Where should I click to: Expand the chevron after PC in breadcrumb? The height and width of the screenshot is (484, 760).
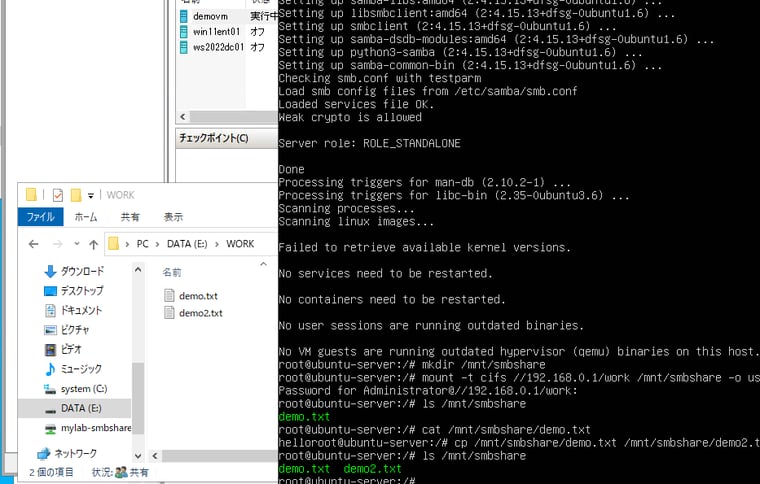[158, 244]
